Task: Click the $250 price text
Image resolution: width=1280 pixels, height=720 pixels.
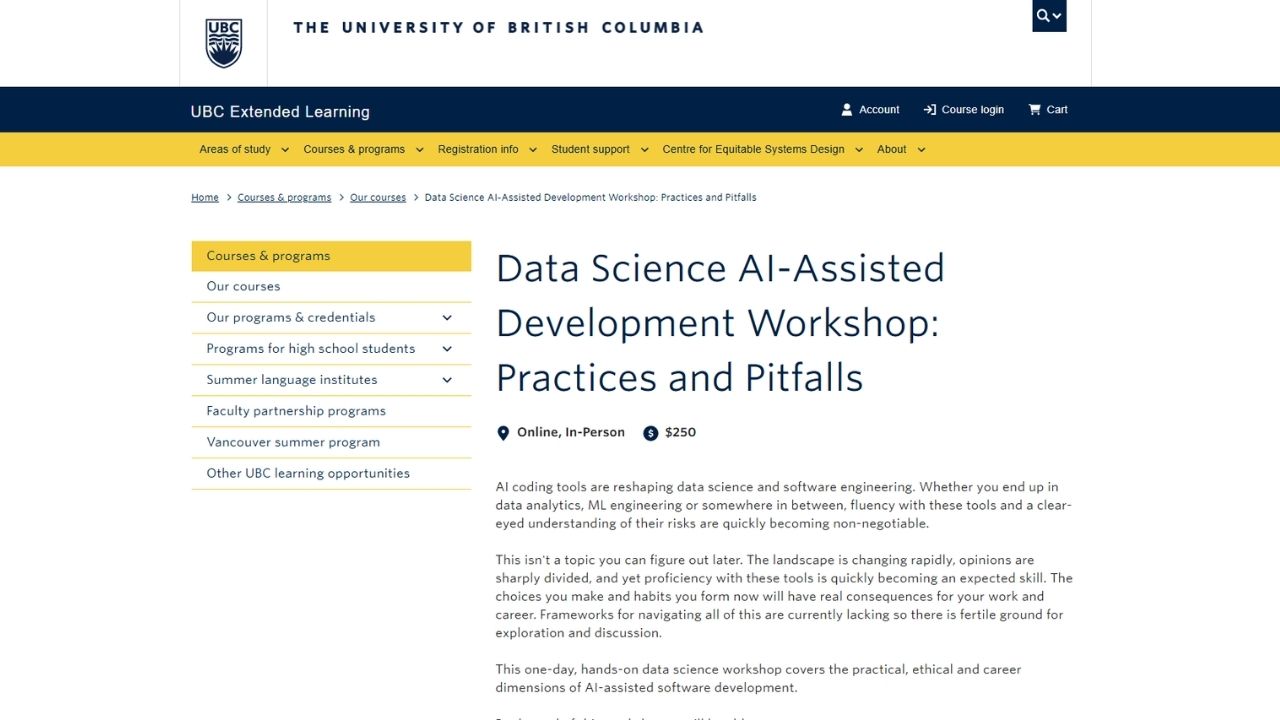Action: pyautogui.click(x=680, y=433)
